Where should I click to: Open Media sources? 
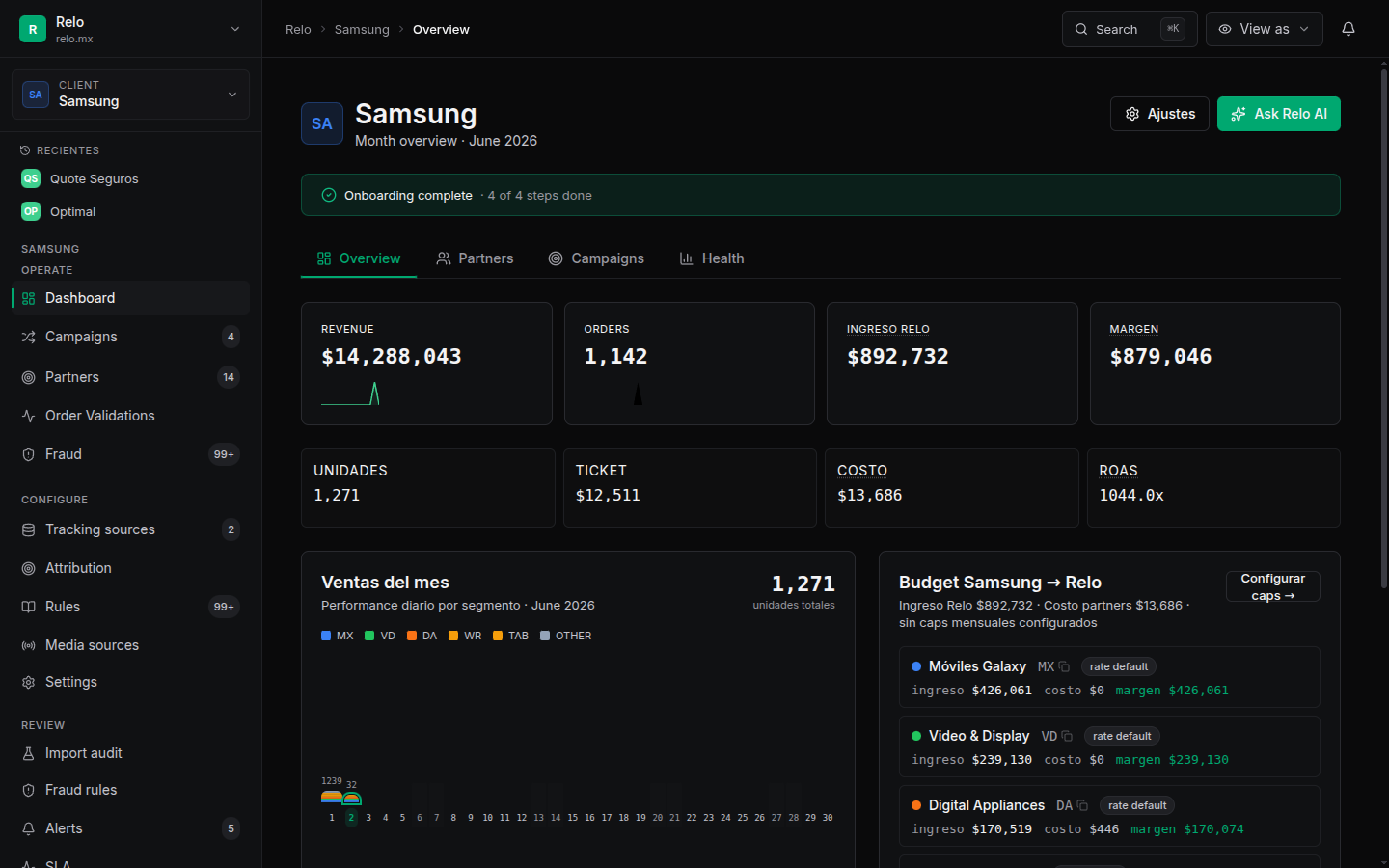tap(130, 645)
